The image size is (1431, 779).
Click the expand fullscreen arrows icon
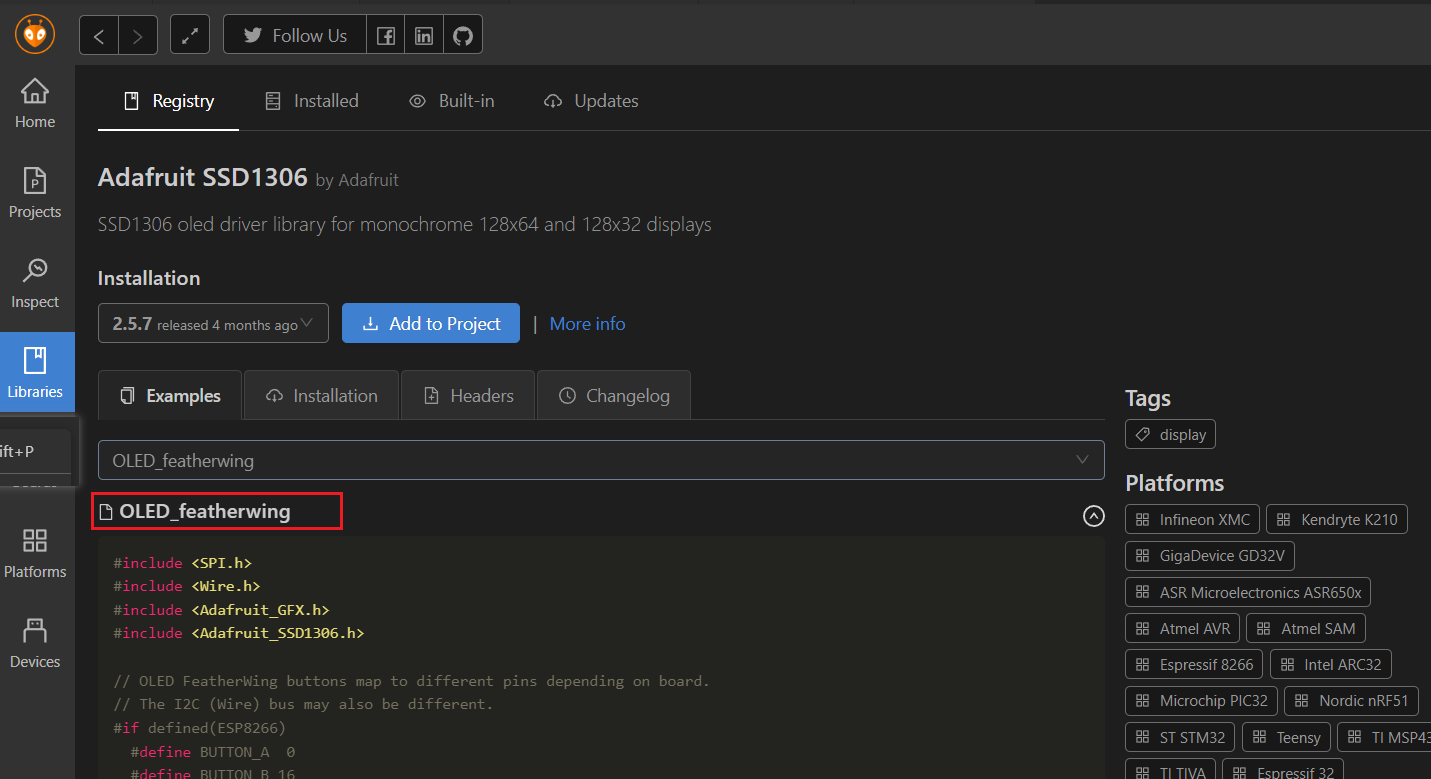[x=190, y=36]
